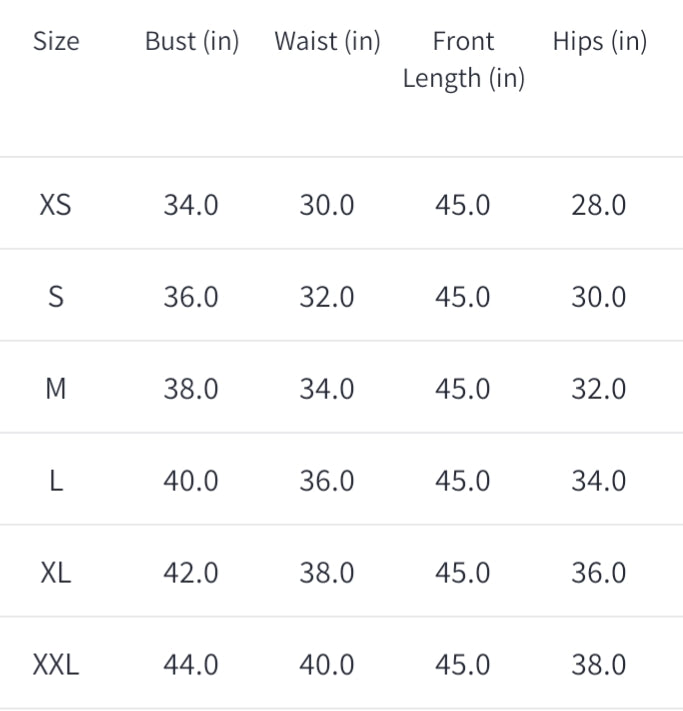Click the 45.0 front length for XXL
This screenshot has height=711, width=683.
pos(463,665)
